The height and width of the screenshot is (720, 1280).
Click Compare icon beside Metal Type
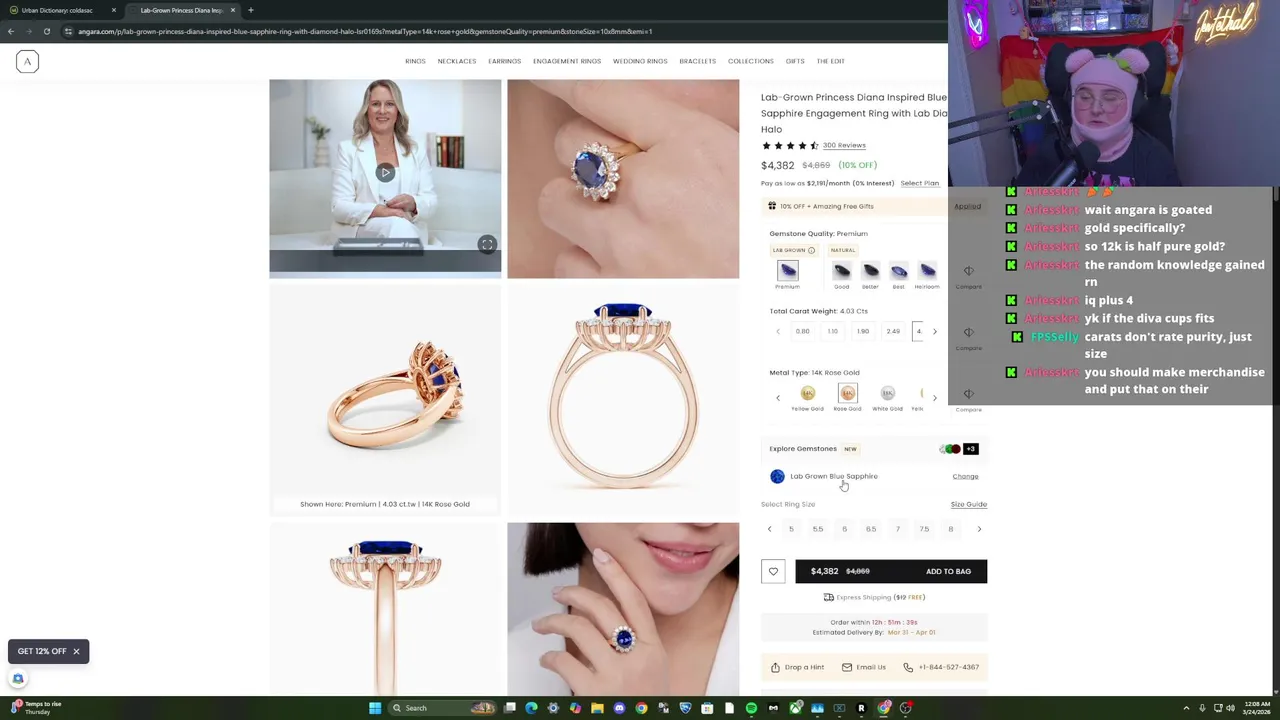pyautogui.click(x=968, y=394)
